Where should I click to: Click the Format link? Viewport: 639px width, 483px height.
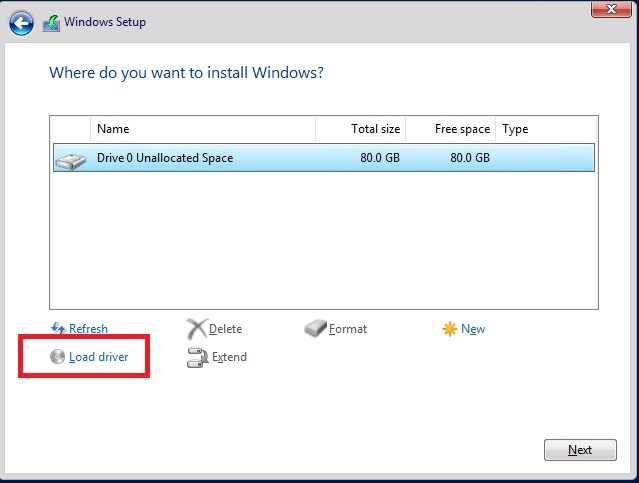pos(348,329)
